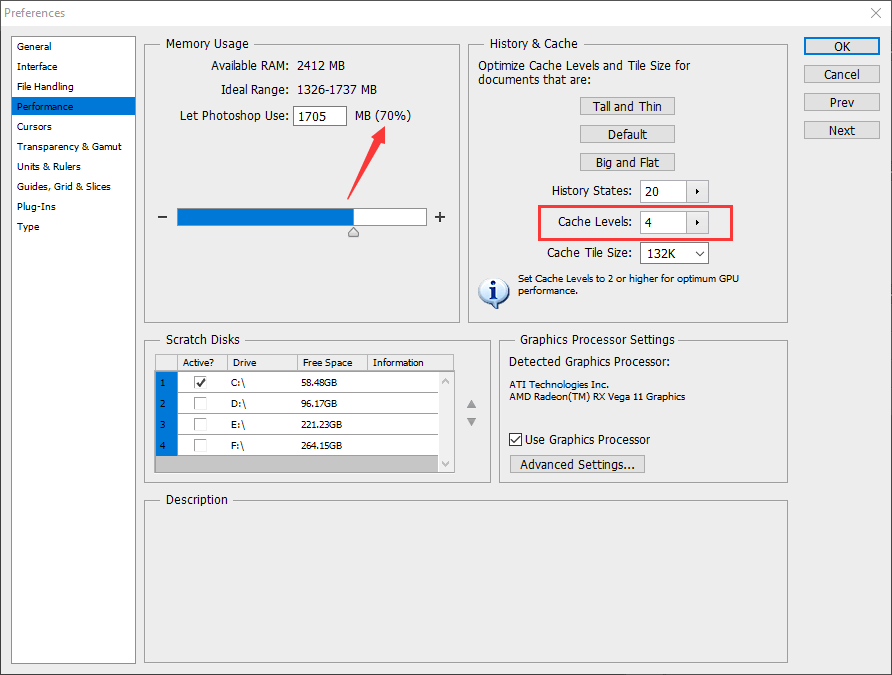Viewport: 892px width, 675px height.
Task: Open the Cache Tile Size dropdown
Action: point(675,253)
